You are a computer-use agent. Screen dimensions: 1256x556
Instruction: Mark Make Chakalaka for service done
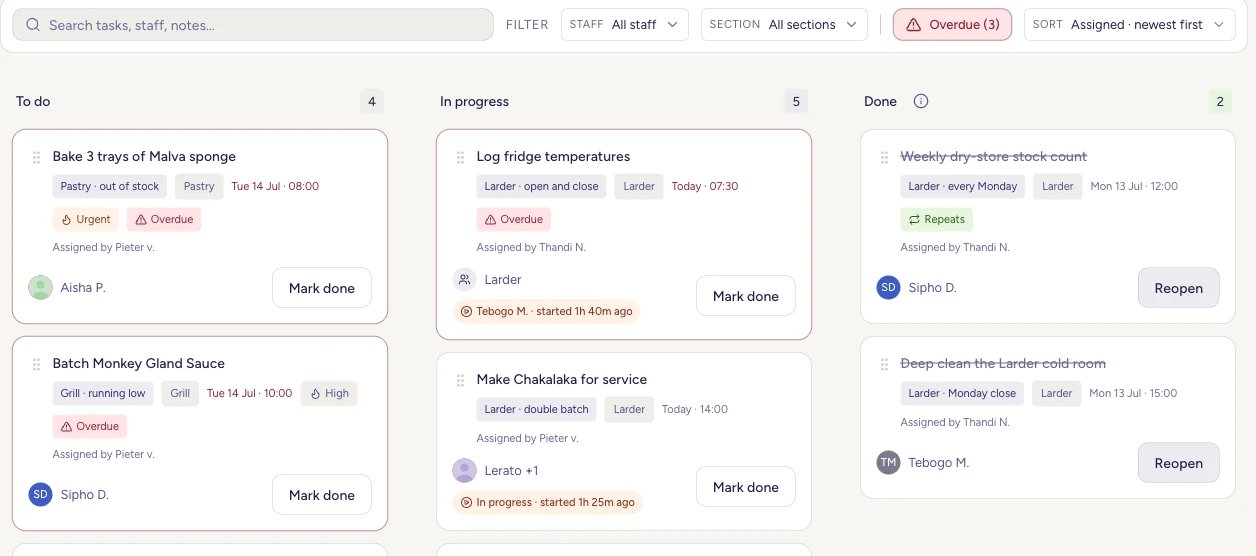tap(746, 487)
